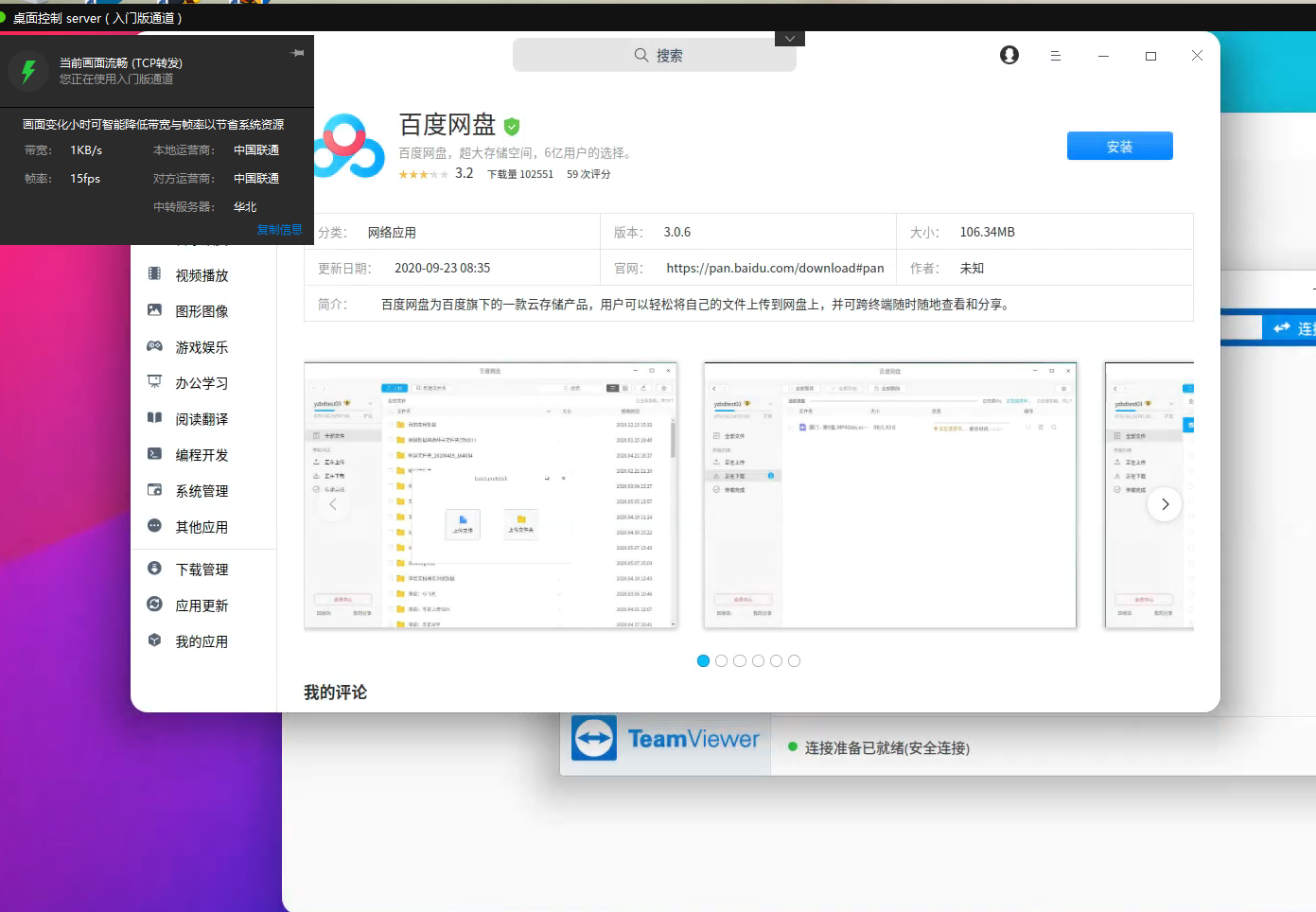The height and width of the screenshot is (912, 1316).
Task: Click the 视频播放 category icon
Action: coord(154,274)
